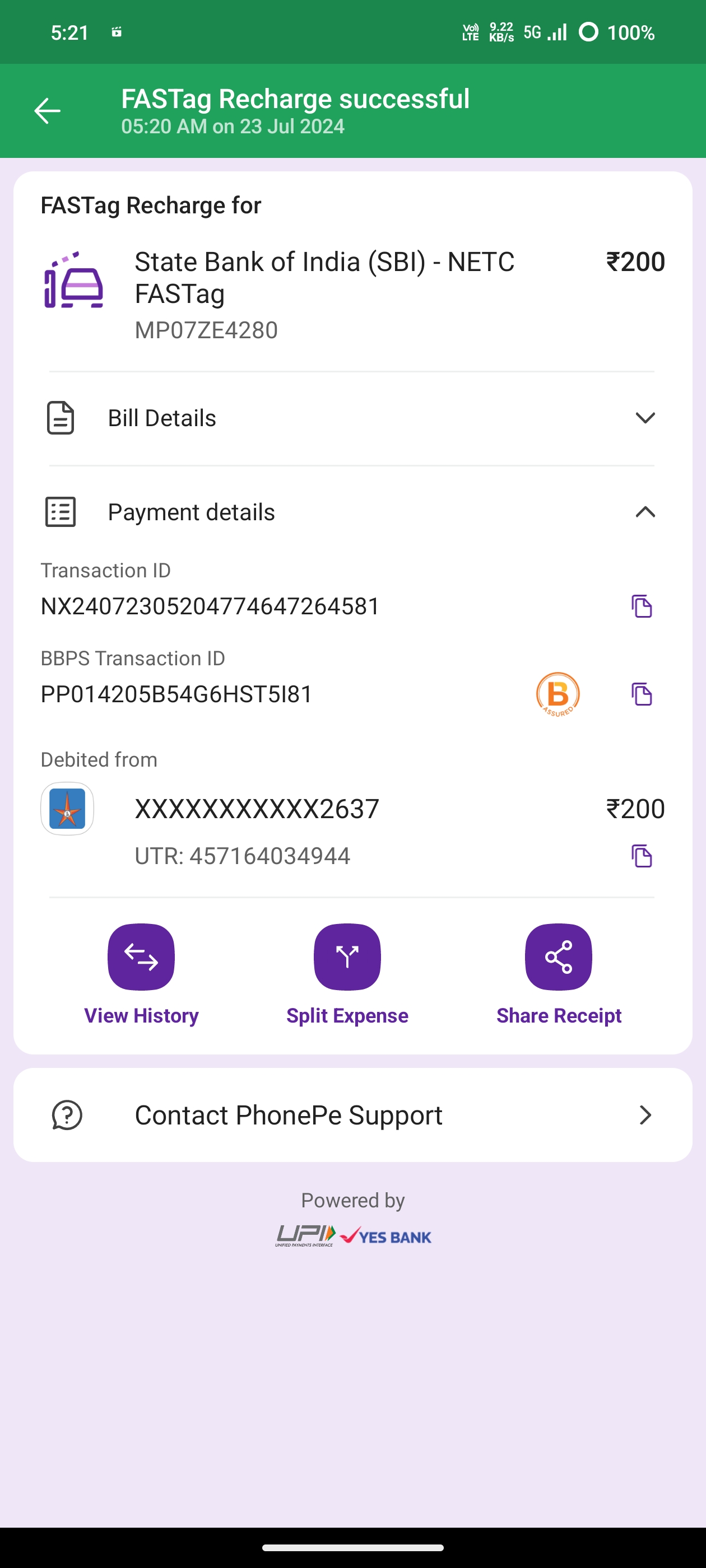Select Contact PhonePe Support row
706x1568 pixels.
tap(289, 1115)
